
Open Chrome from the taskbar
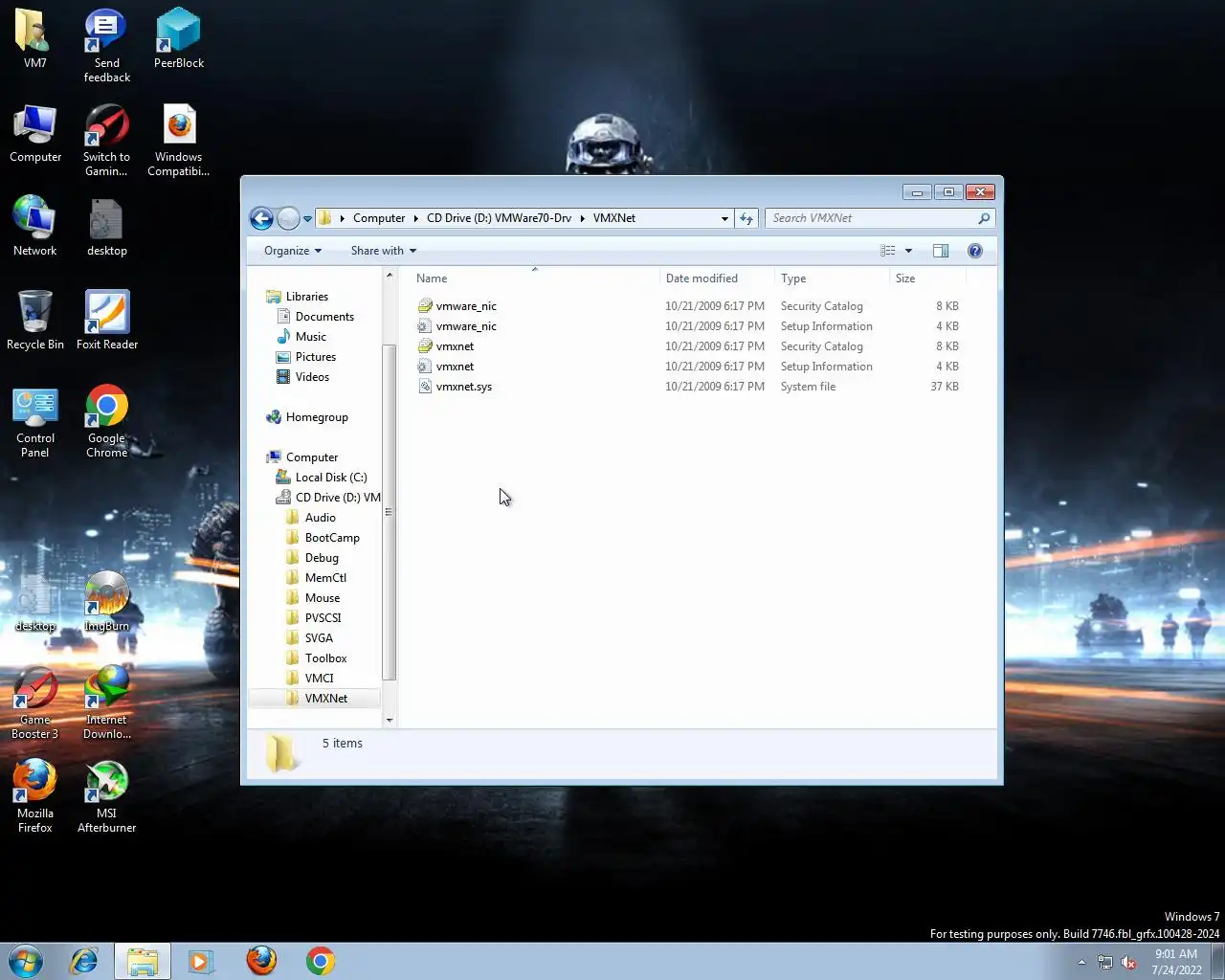320,961
